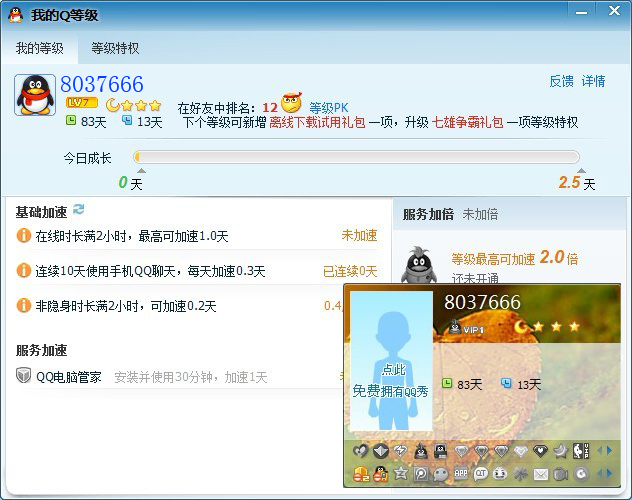Open the Tencent Weibo bubble icon
The width and height of the screenshot is (632, 500).
click(x=441, y=475)
